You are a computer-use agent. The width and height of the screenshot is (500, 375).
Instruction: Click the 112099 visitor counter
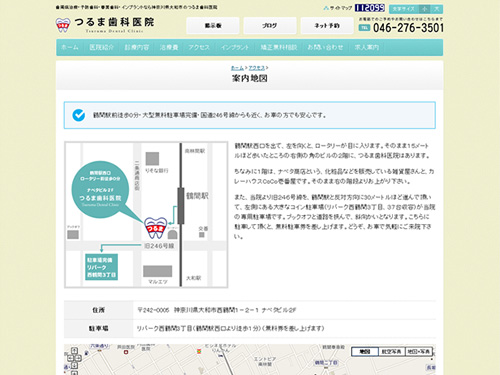pos(370,8)
